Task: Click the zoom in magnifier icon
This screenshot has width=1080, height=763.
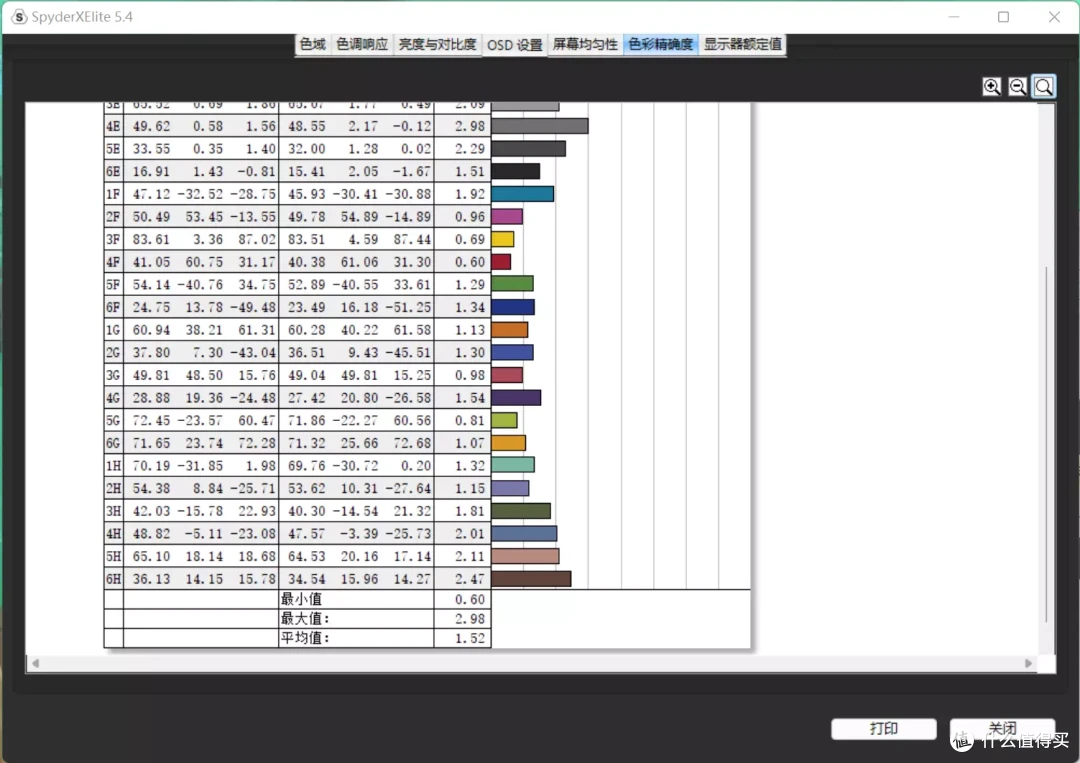Action: (991, 87)
